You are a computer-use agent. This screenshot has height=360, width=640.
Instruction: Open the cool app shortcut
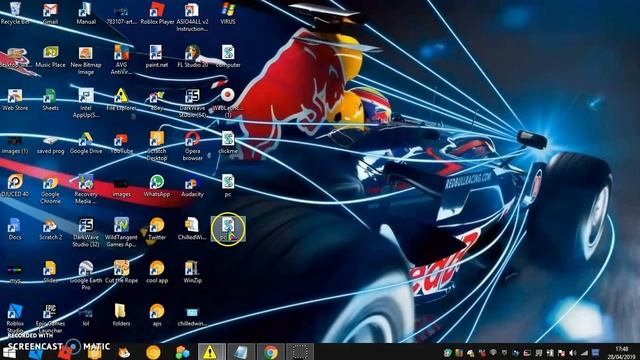pos(157,273)
